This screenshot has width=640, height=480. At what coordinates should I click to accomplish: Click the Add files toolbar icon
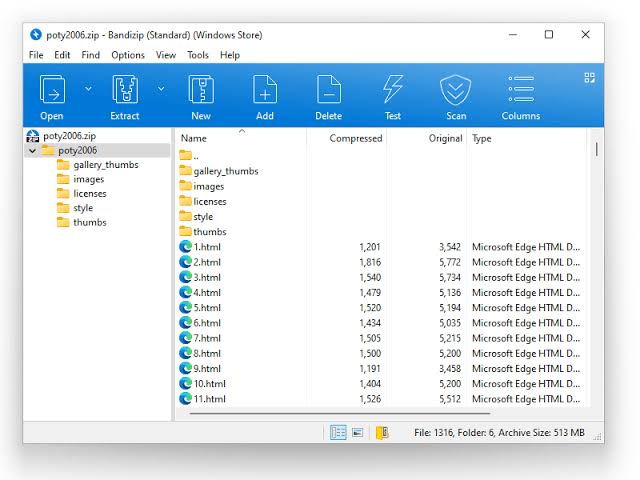pyautogui.click(x=265, y=90)
